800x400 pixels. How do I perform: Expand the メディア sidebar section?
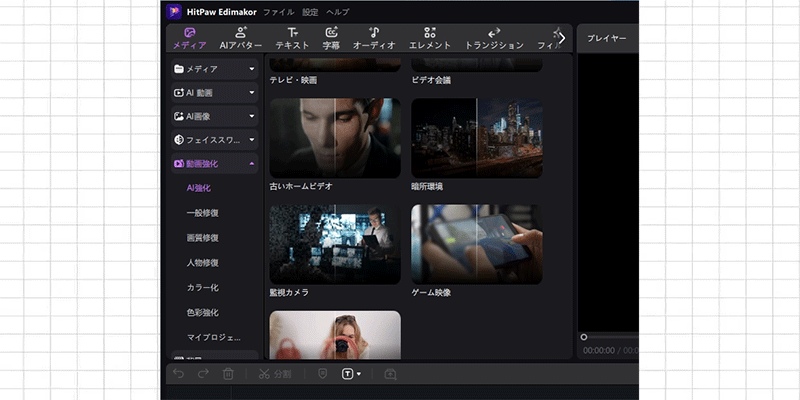(x=214, y=69)
